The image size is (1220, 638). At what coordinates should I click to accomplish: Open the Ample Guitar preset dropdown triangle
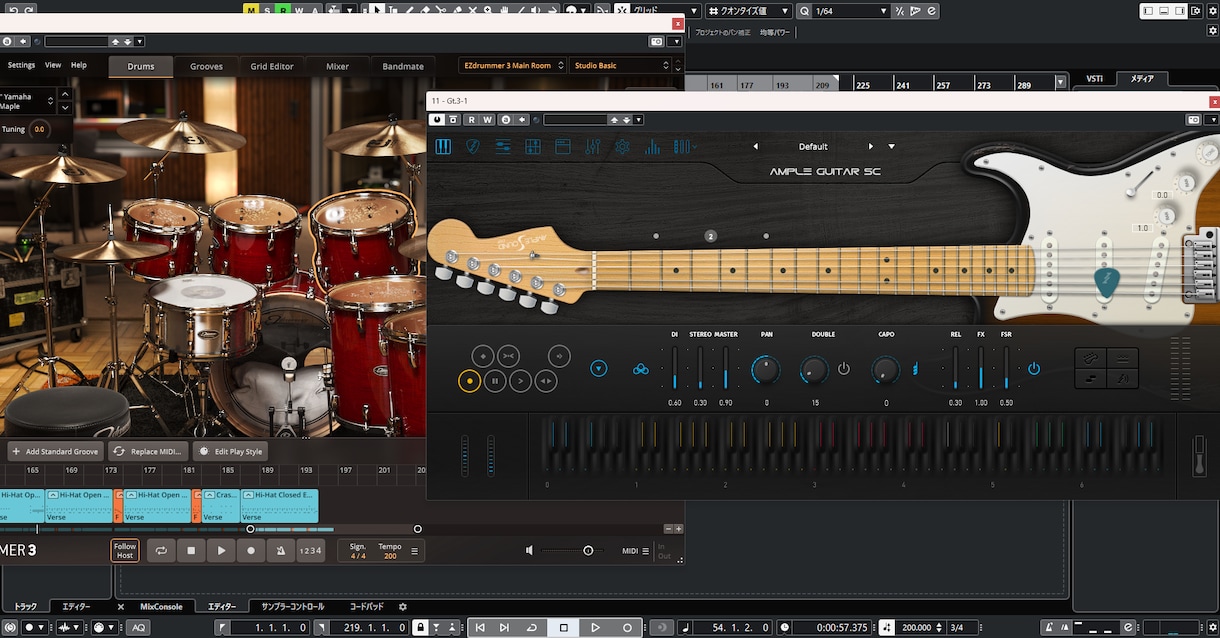point(891,146)
